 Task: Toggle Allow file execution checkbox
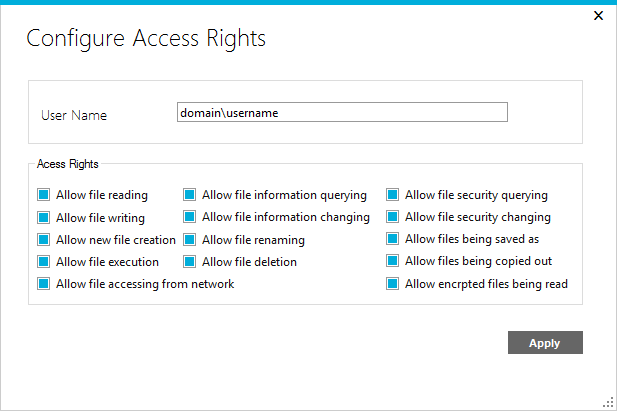pyautogui.click(x=44, y=262)
